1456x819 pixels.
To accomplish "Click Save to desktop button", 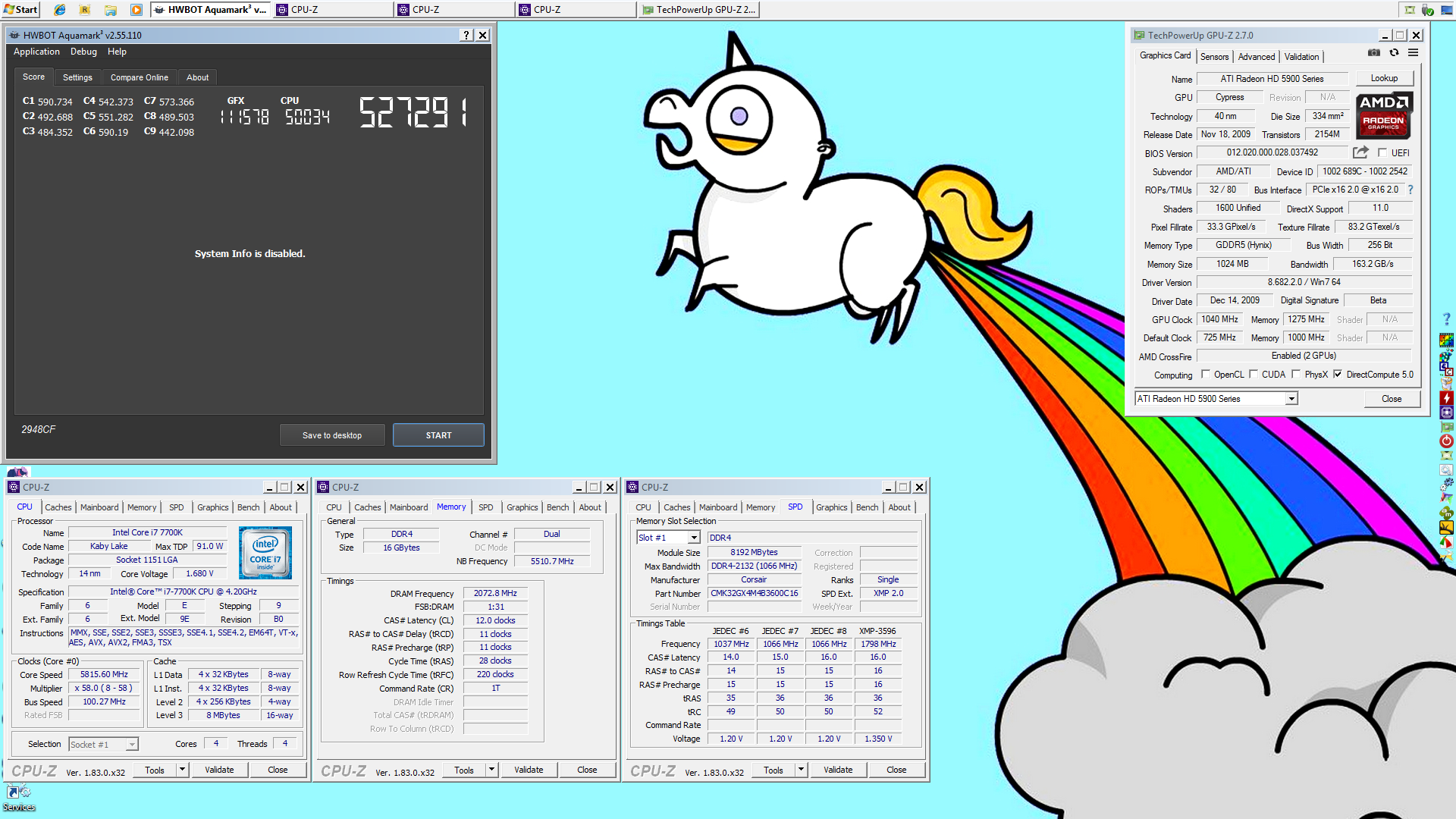I will click(332, 435).
